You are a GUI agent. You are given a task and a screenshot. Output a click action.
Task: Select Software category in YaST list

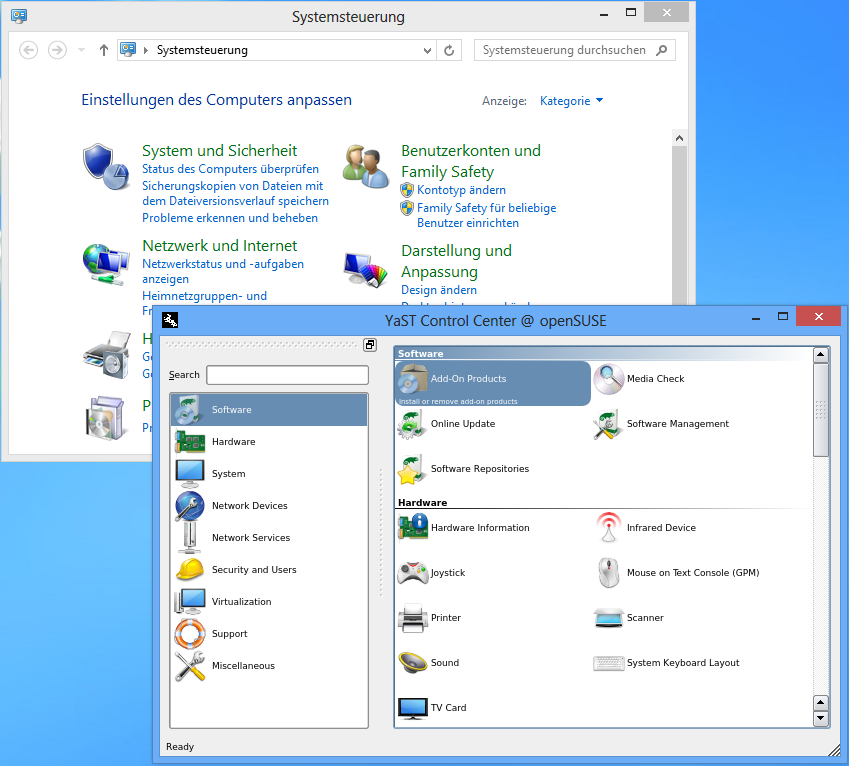point(269,410)
